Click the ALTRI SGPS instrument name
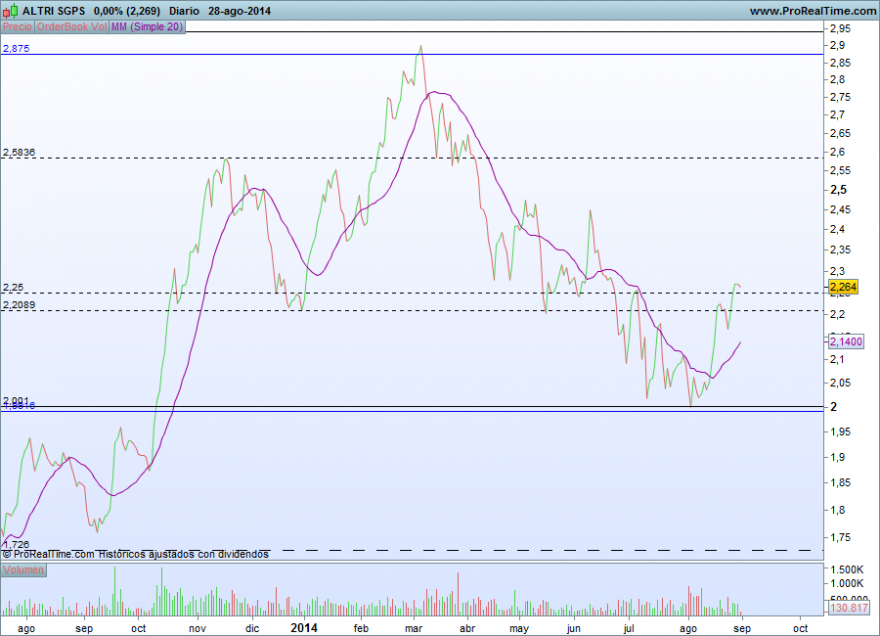This screenshot has width=880, height=636. [54, 11]
